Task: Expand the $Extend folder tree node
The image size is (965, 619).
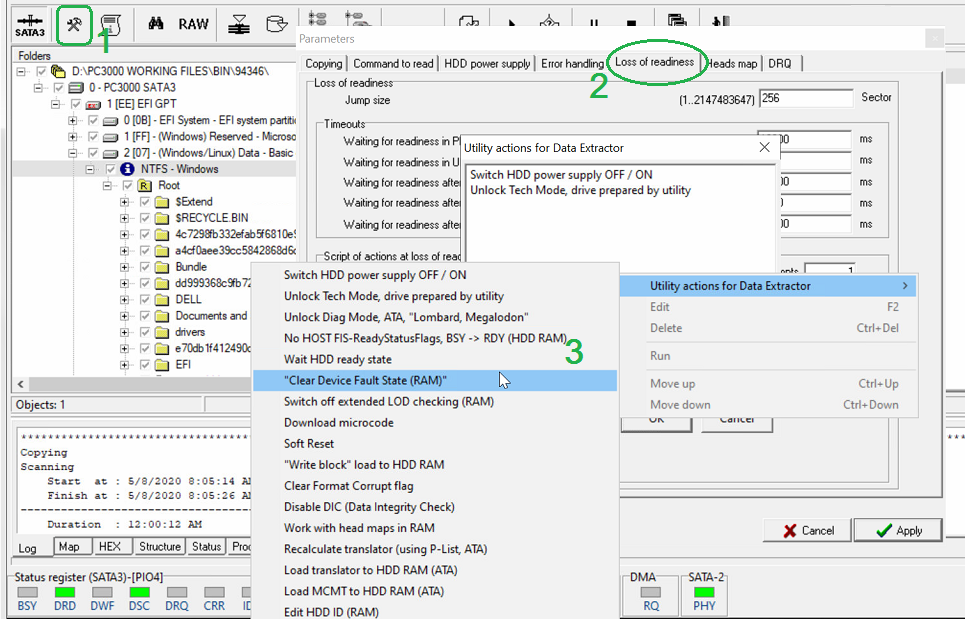Action: click(125, 202)
